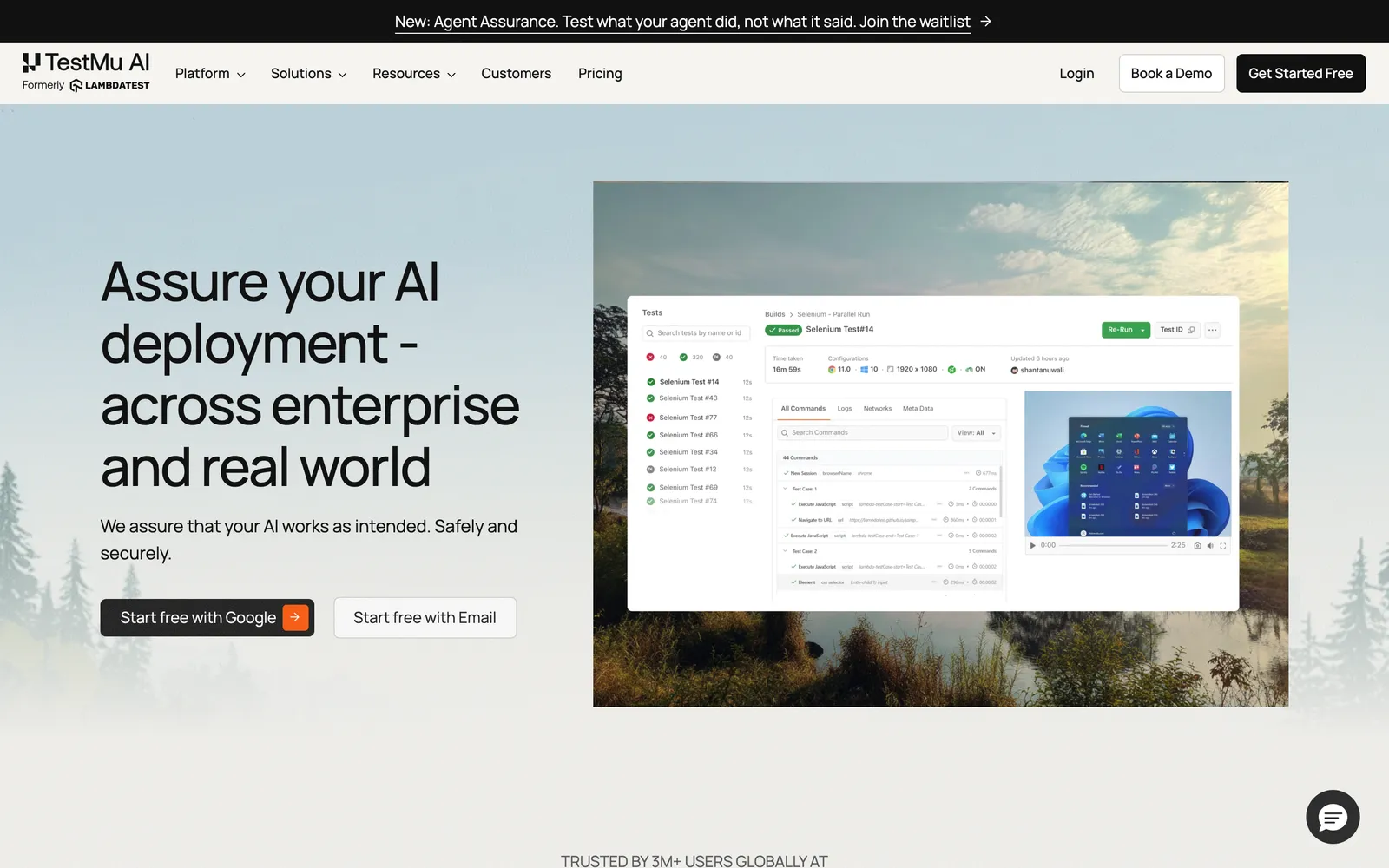1389x868 pixels.
Task: Open the Re-Run dropdown arrow
Action: 1143,330
